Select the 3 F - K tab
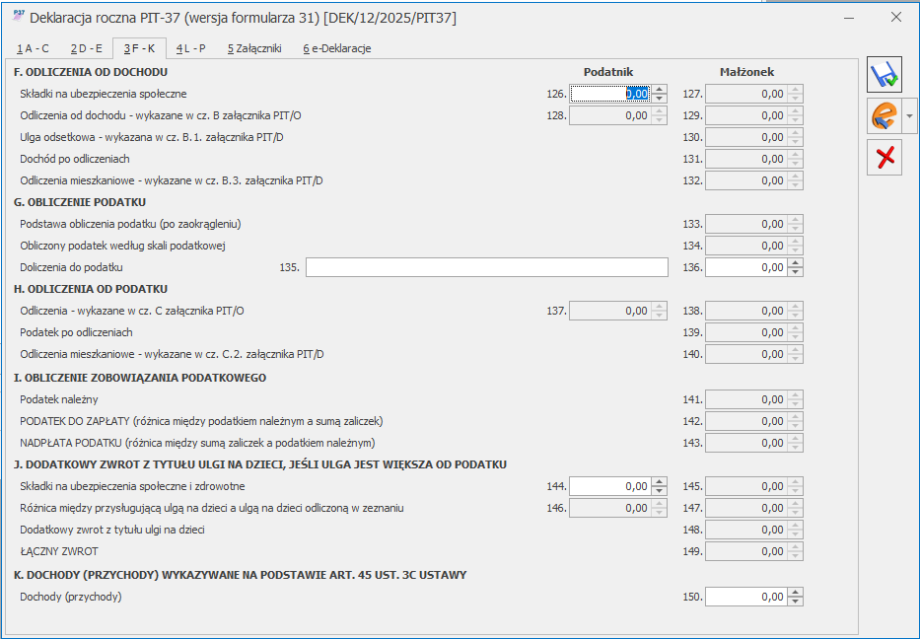This screenshot has height=639, width=920. 139,48
